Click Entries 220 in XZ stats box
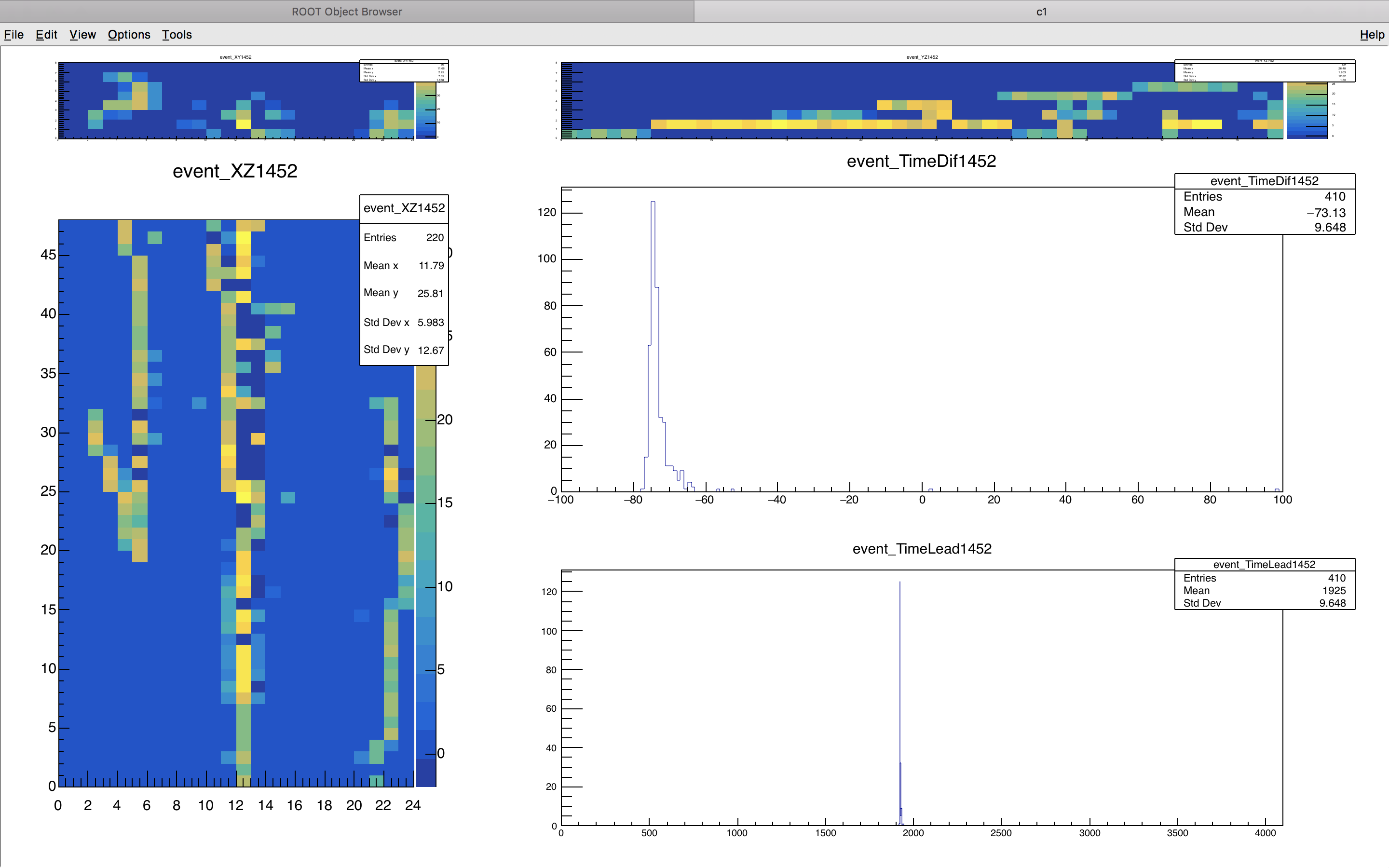1389x868 pixels. click(x=404, y=238)
